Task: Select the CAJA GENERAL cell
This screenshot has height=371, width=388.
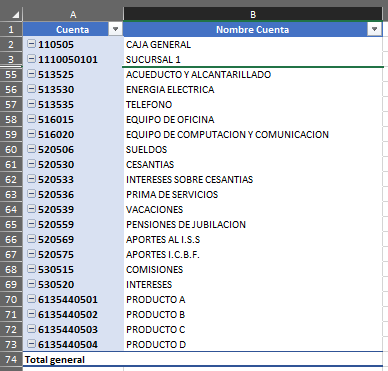Action: pos(253,44)
